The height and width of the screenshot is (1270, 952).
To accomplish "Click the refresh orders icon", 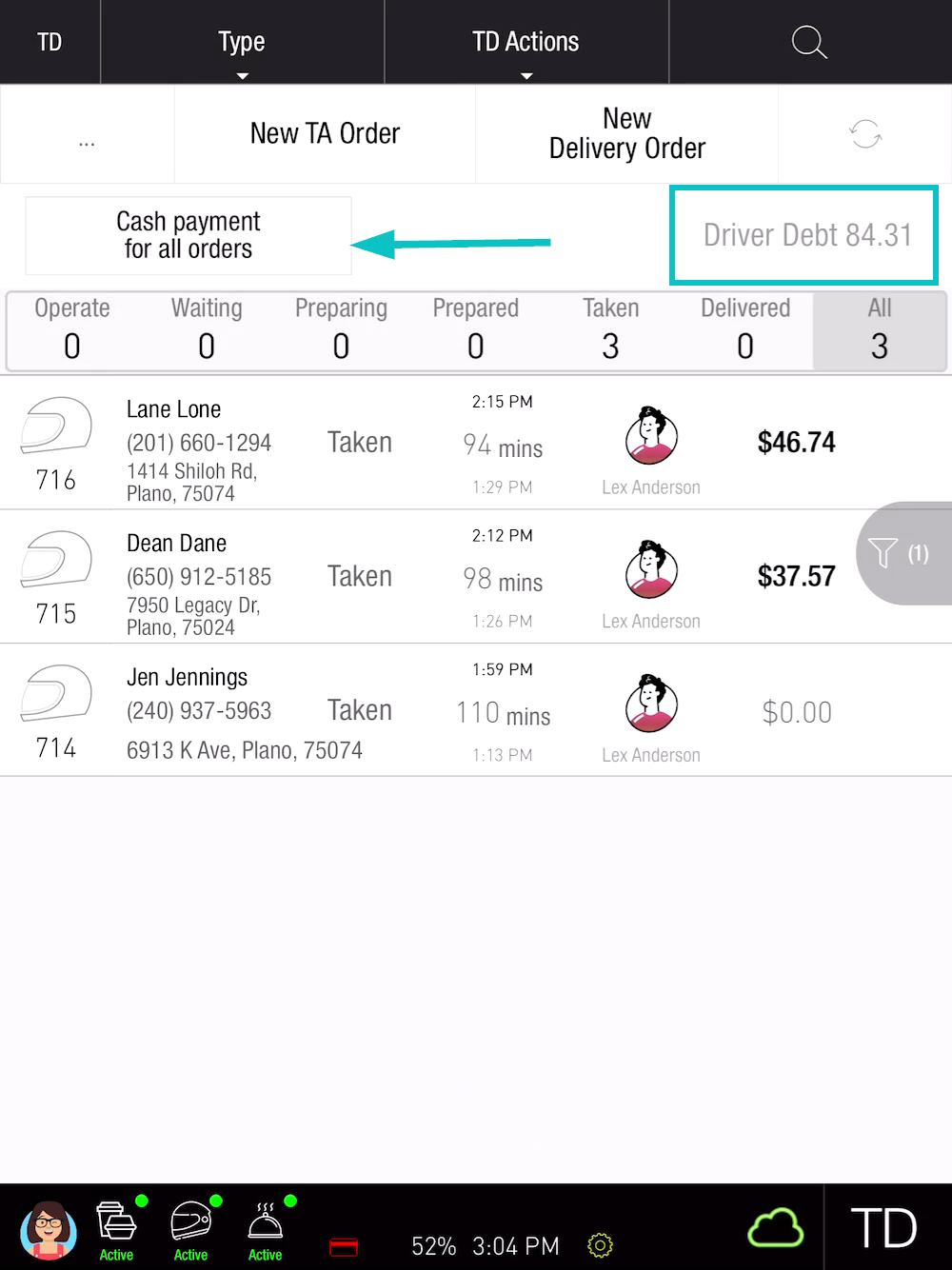I will click(865, 134).
